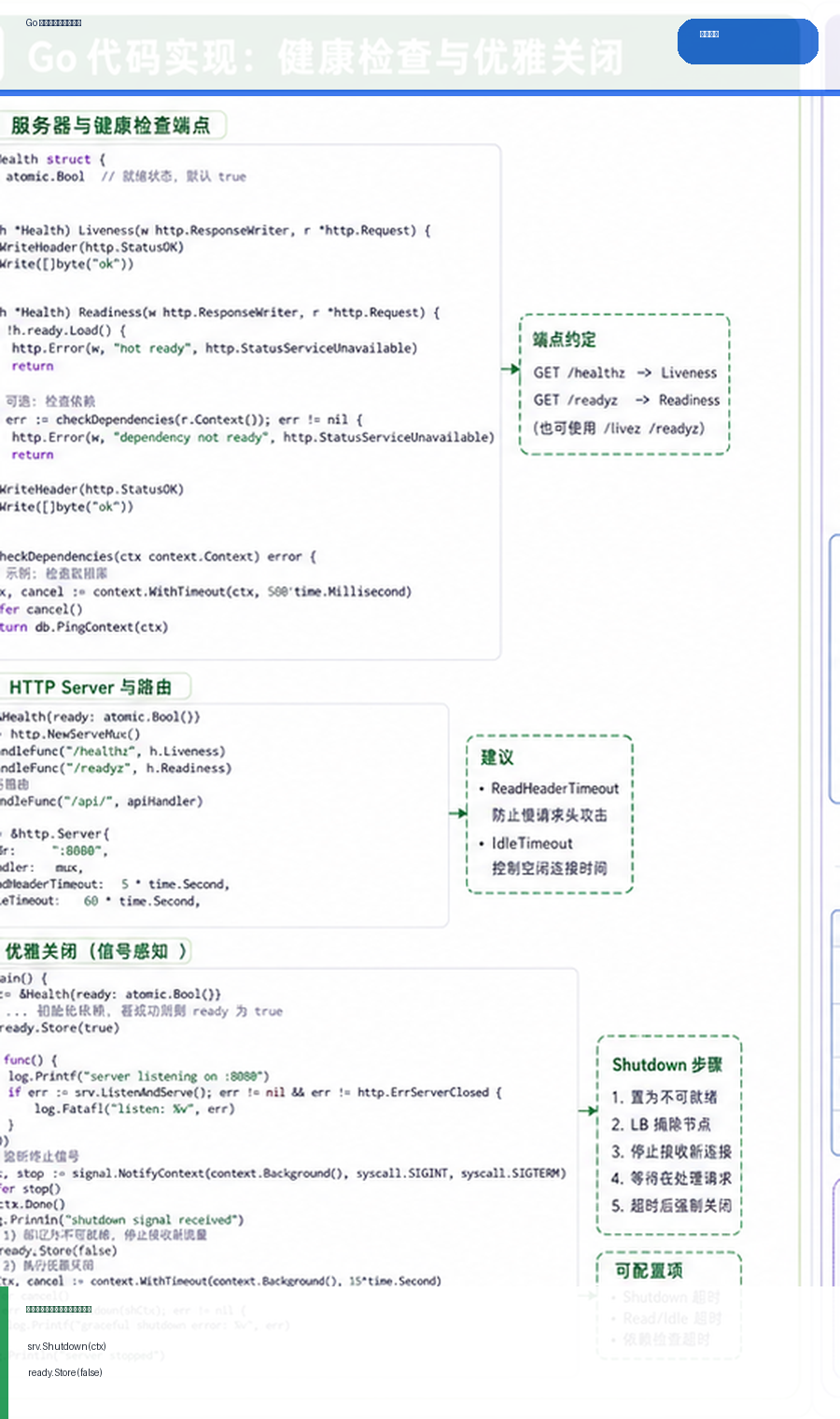Click step '5. 超时后强制关闭'

672,1205
